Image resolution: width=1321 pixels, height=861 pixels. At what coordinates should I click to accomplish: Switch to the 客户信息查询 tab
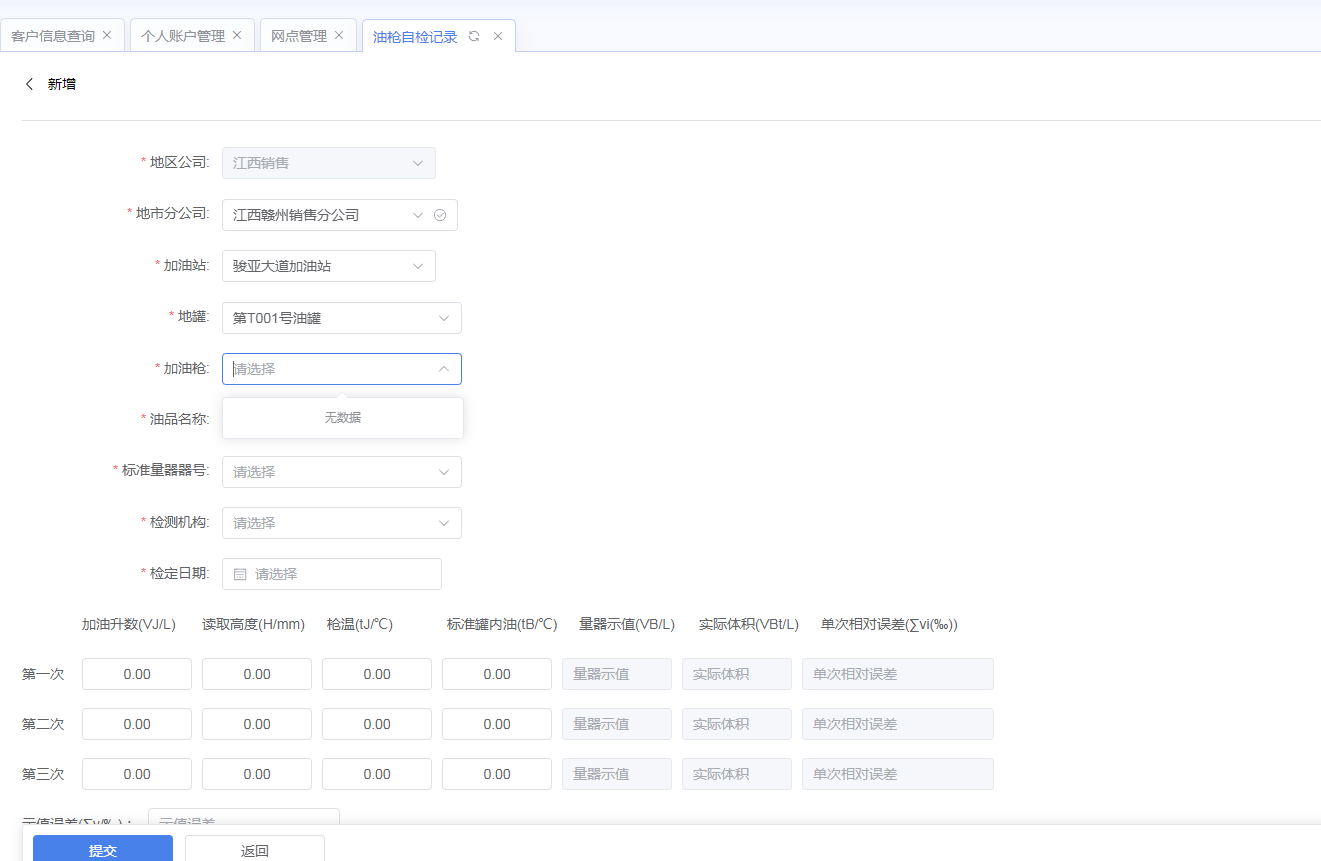[53, 36]
